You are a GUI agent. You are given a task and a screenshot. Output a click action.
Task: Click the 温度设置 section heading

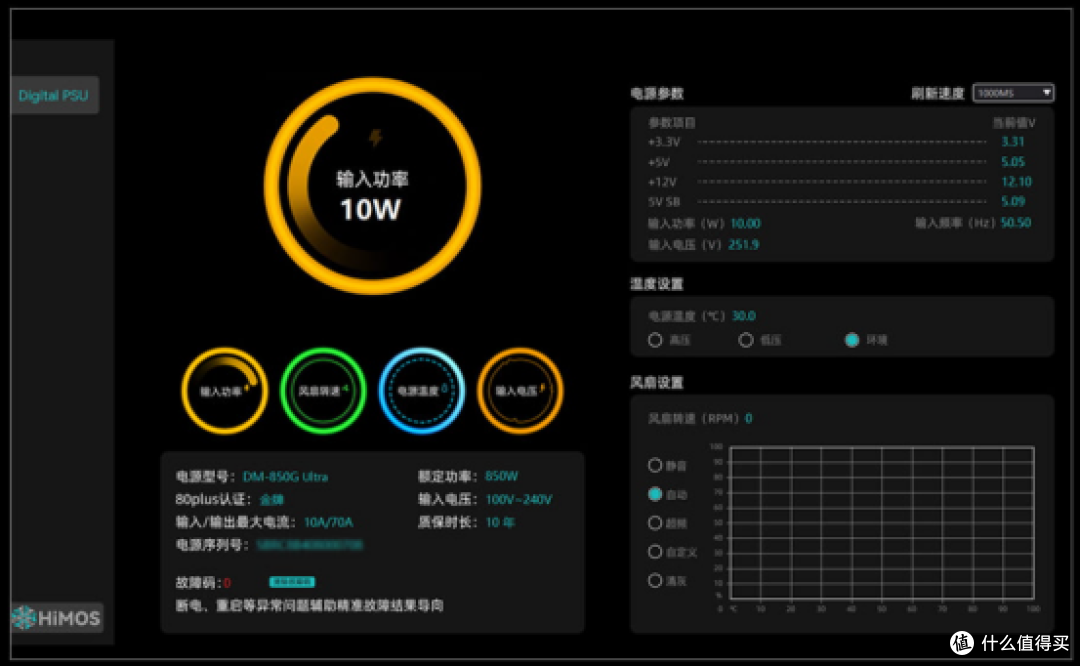pyautogui.click(x=657, y=284)
